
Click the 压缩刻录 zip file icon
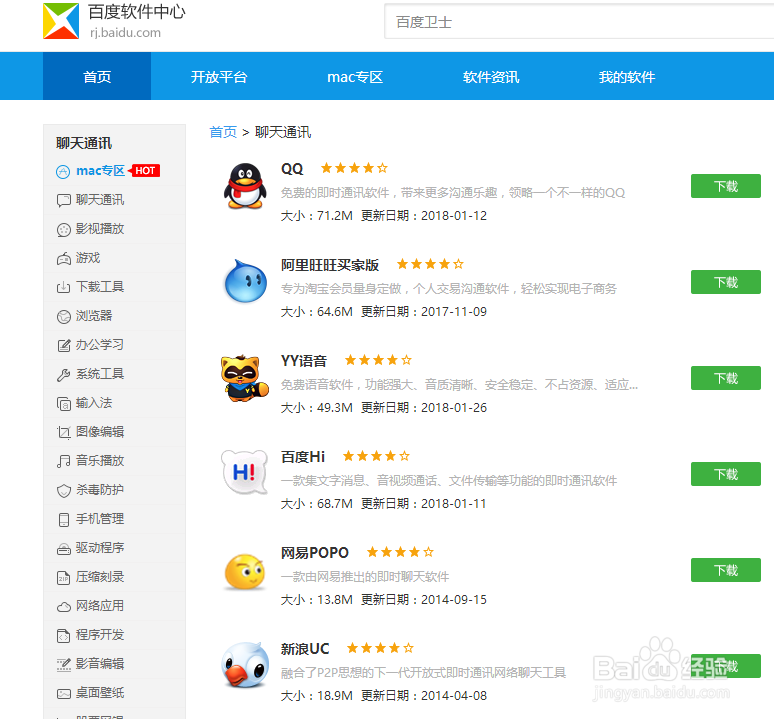(64, 577)
